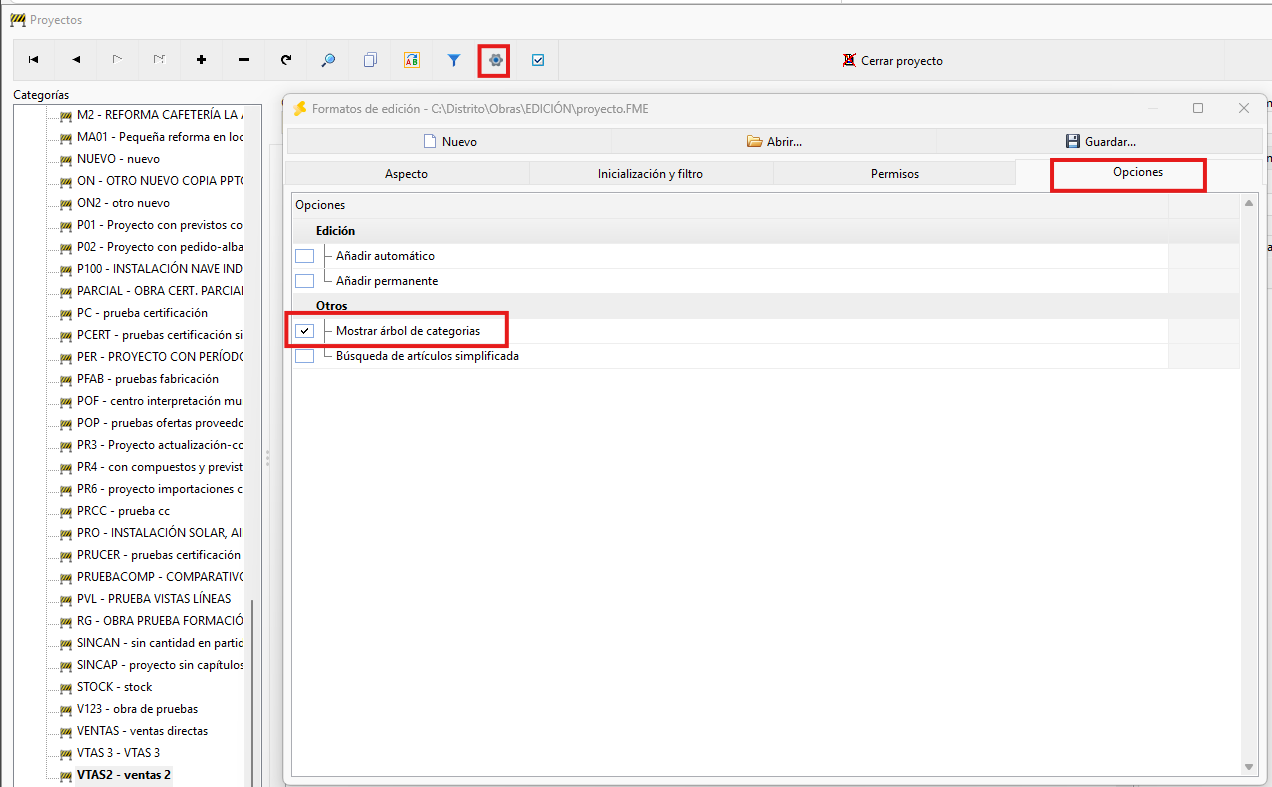Click the Abrir... button
1272x787 pixels.
tap(774, 141)
